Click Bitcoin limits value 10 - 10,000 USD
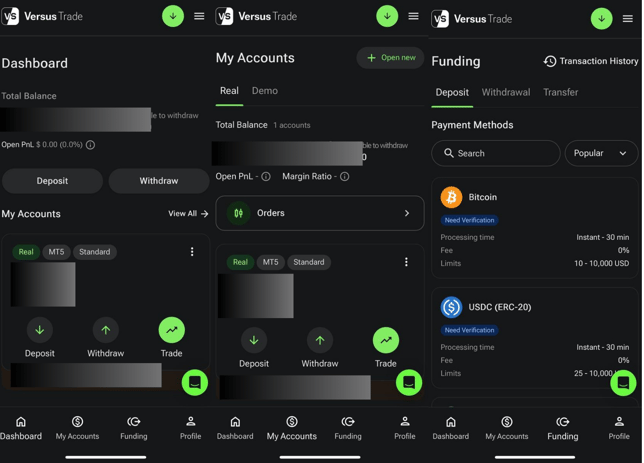Image resolution: width=644 pixels, height=463 pixels. click(601, 263)
